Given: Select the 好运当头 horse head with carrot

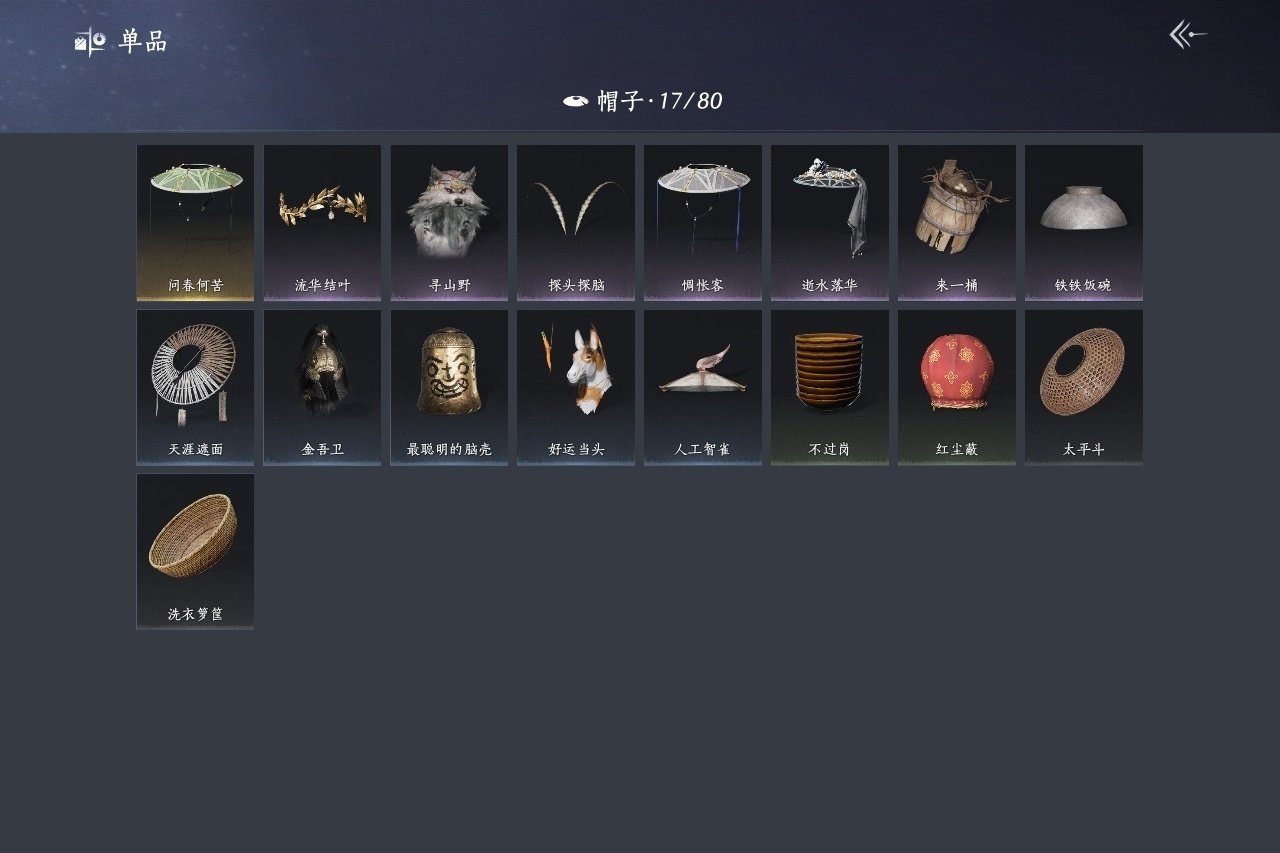Looking at the screenshot, I should pyautogui.click(x=576, y=387).
